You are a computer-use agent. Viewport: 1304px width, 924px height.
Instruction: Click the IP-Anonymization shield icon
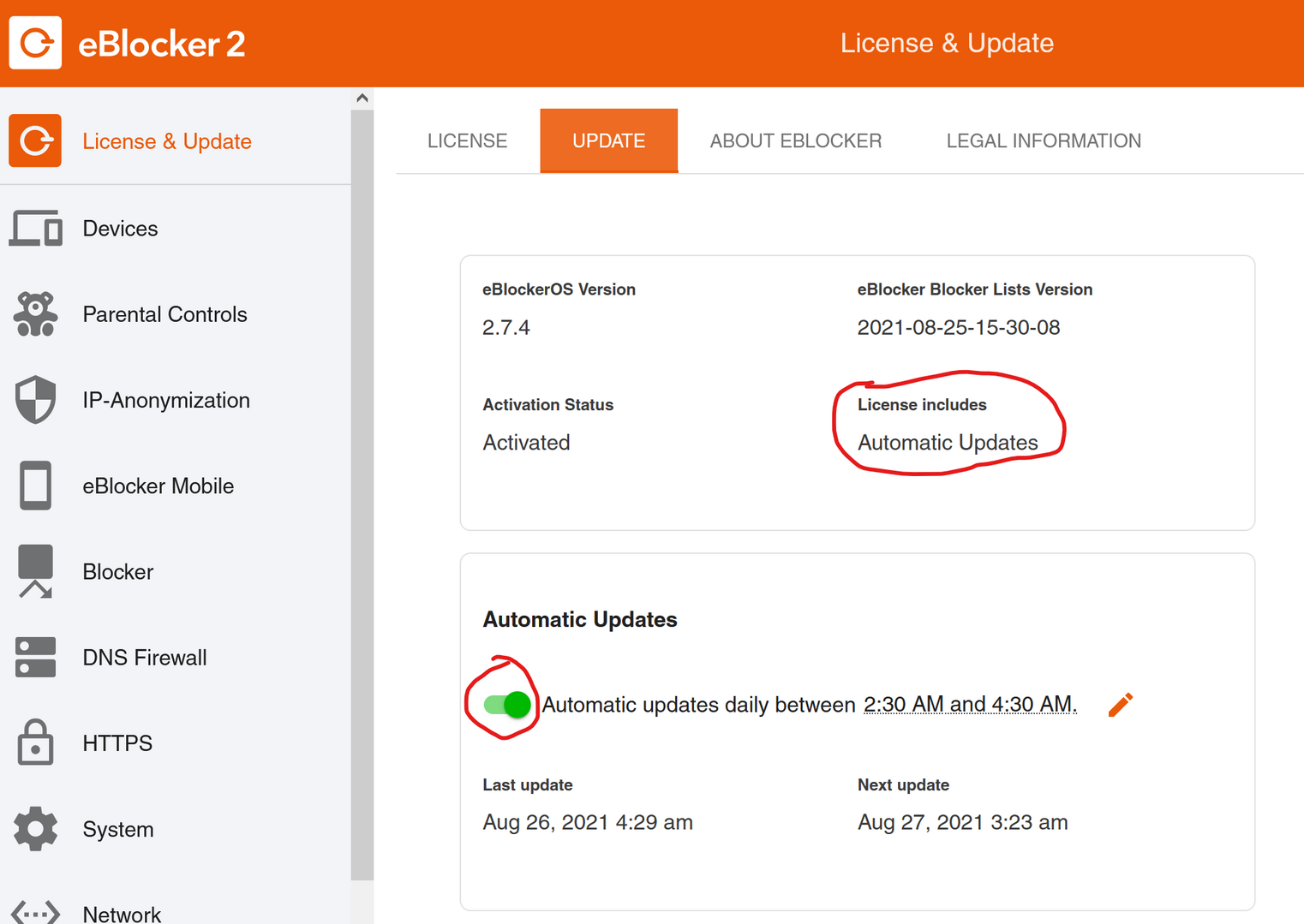(x=35, y=400)
